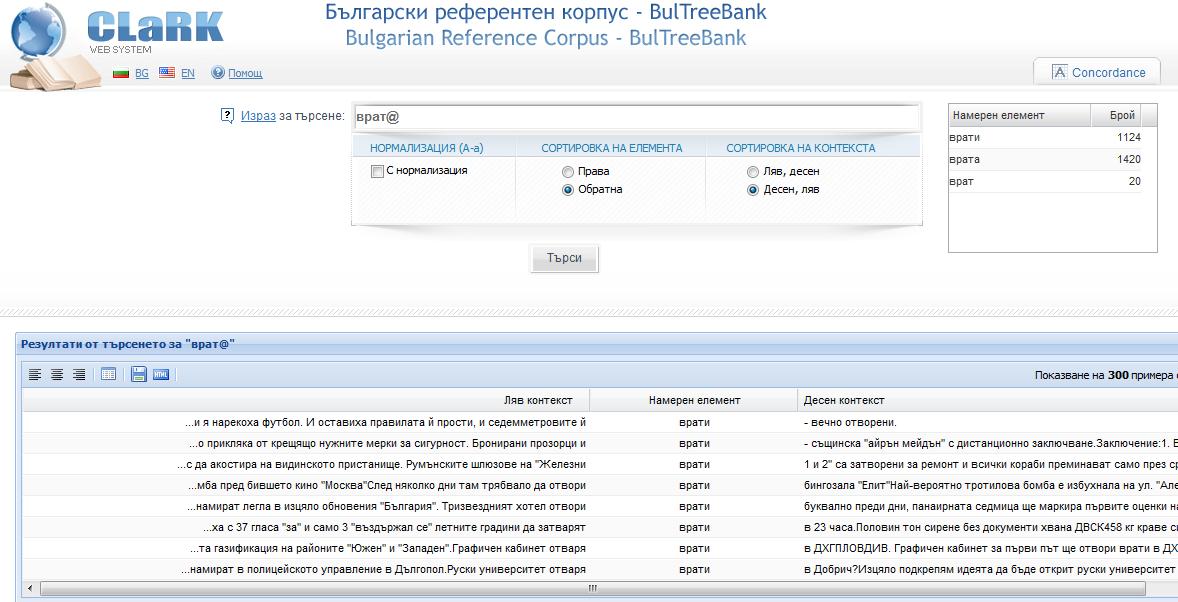1178x602 pixels.
Task: Center-align the results text
Action: [x=56, y=374]
